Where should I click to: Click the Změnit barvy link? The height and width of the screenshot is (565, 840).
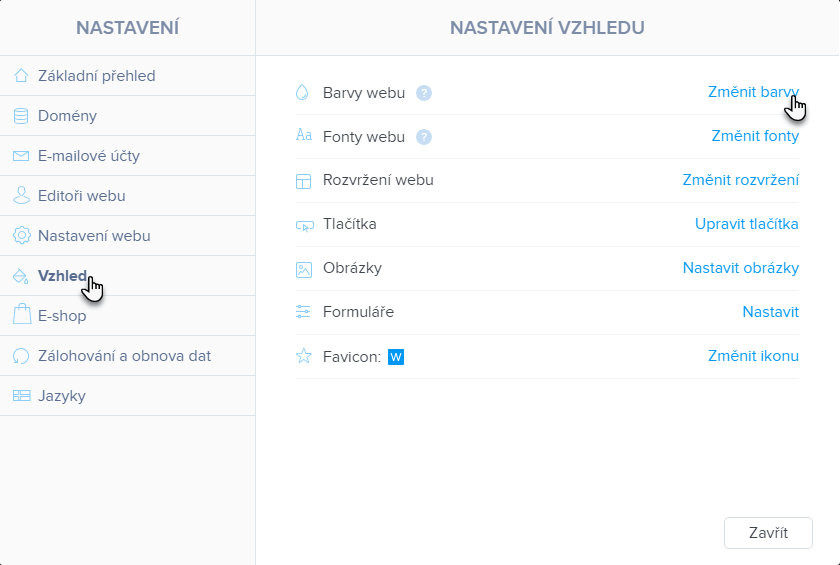pos(753,92)
